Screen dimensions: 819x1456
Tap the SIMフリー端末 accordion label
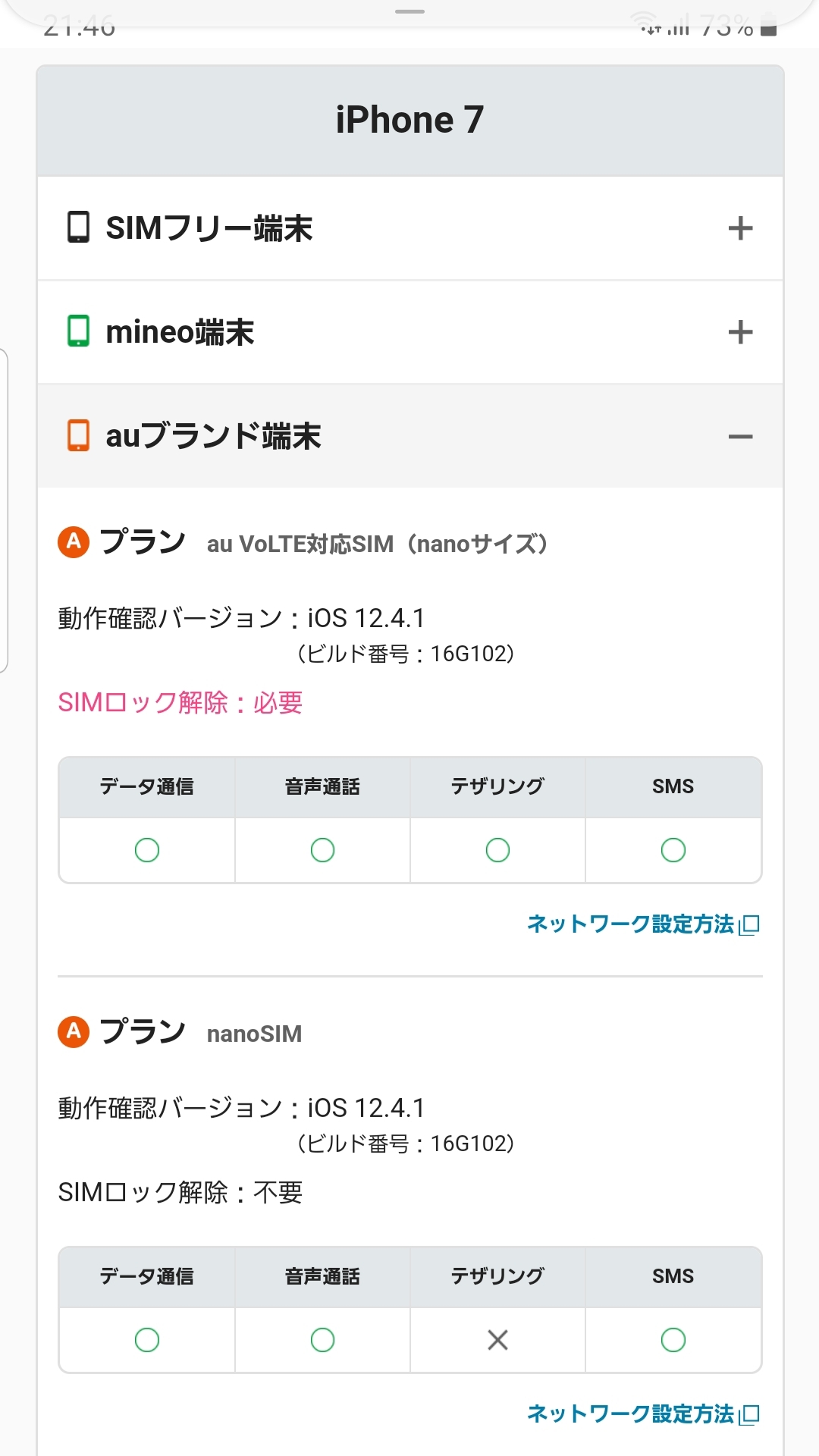(x=209, y=228)
